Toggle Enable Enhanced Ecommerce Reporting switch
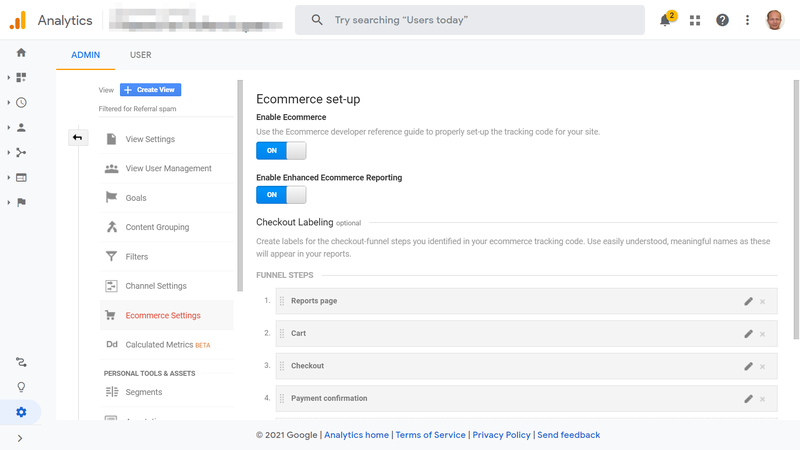This screenshot has height=450, width=800. pos(281,195)
